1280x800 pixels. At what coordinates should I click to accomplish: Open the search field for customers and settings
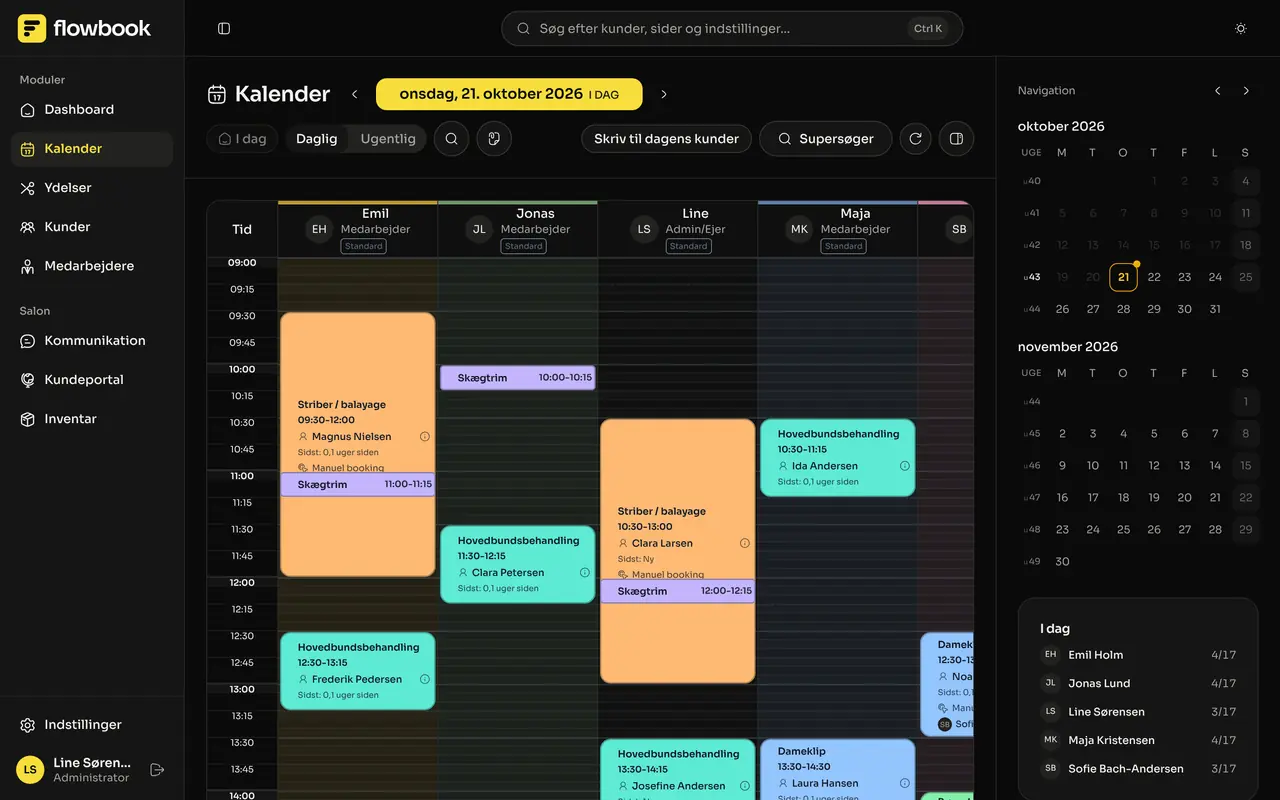732,28
